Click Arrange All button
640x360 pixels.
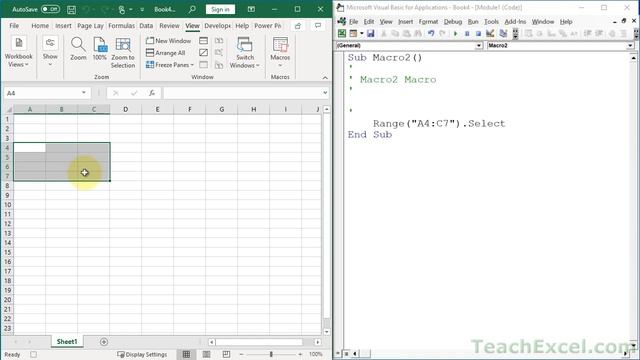point(165,53)
